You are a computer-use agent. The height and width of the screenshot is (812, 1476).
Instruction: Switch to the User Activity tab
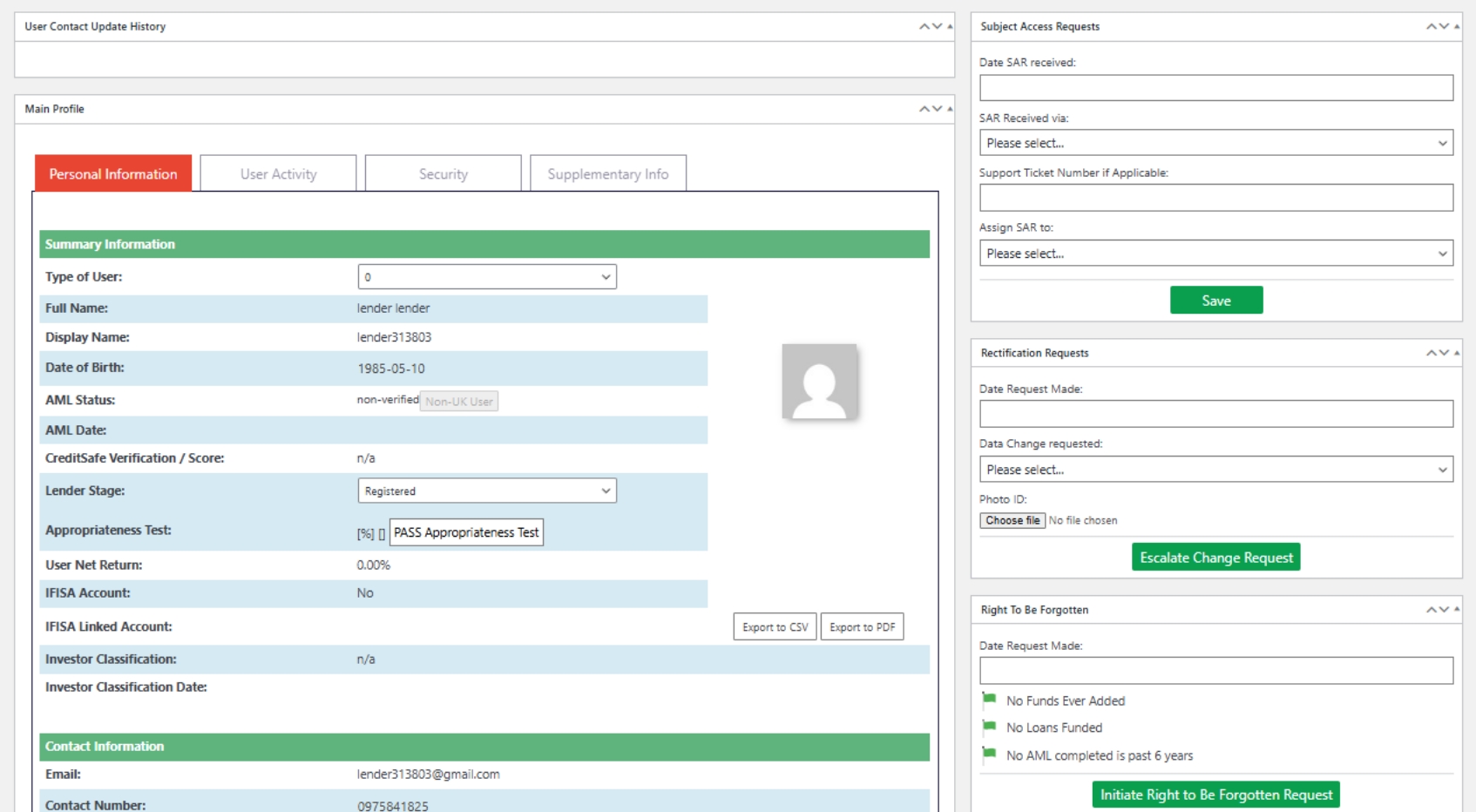pos(278,174)
